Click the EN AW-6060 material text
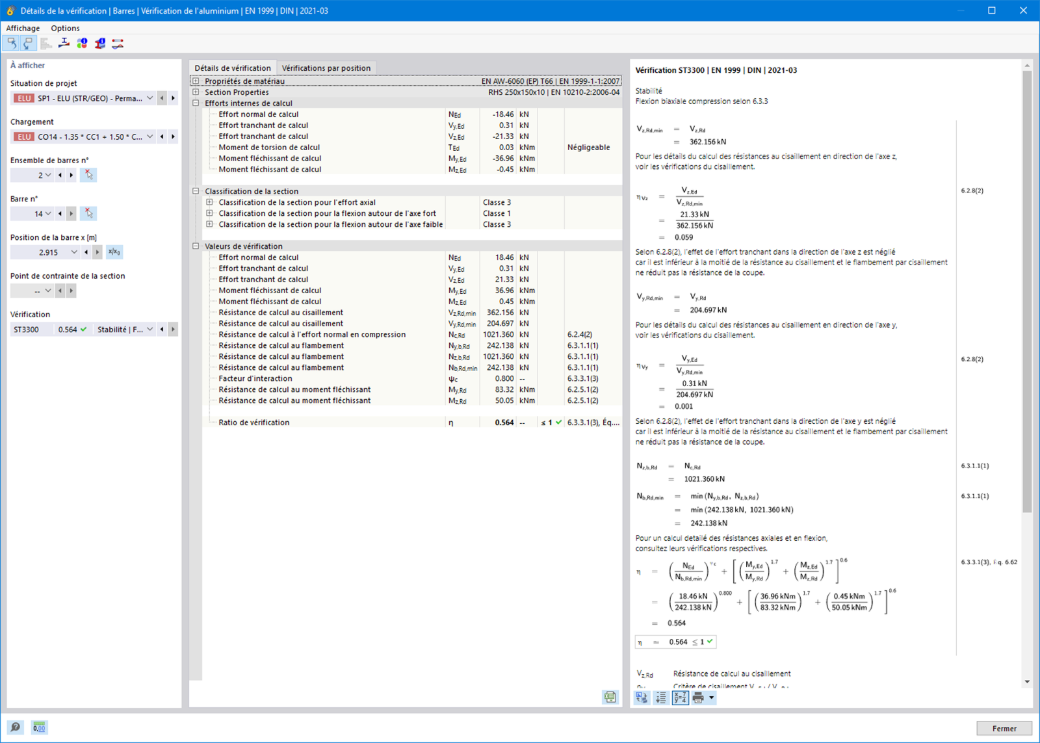This screenshot has height=743, width=1040. 551,81
